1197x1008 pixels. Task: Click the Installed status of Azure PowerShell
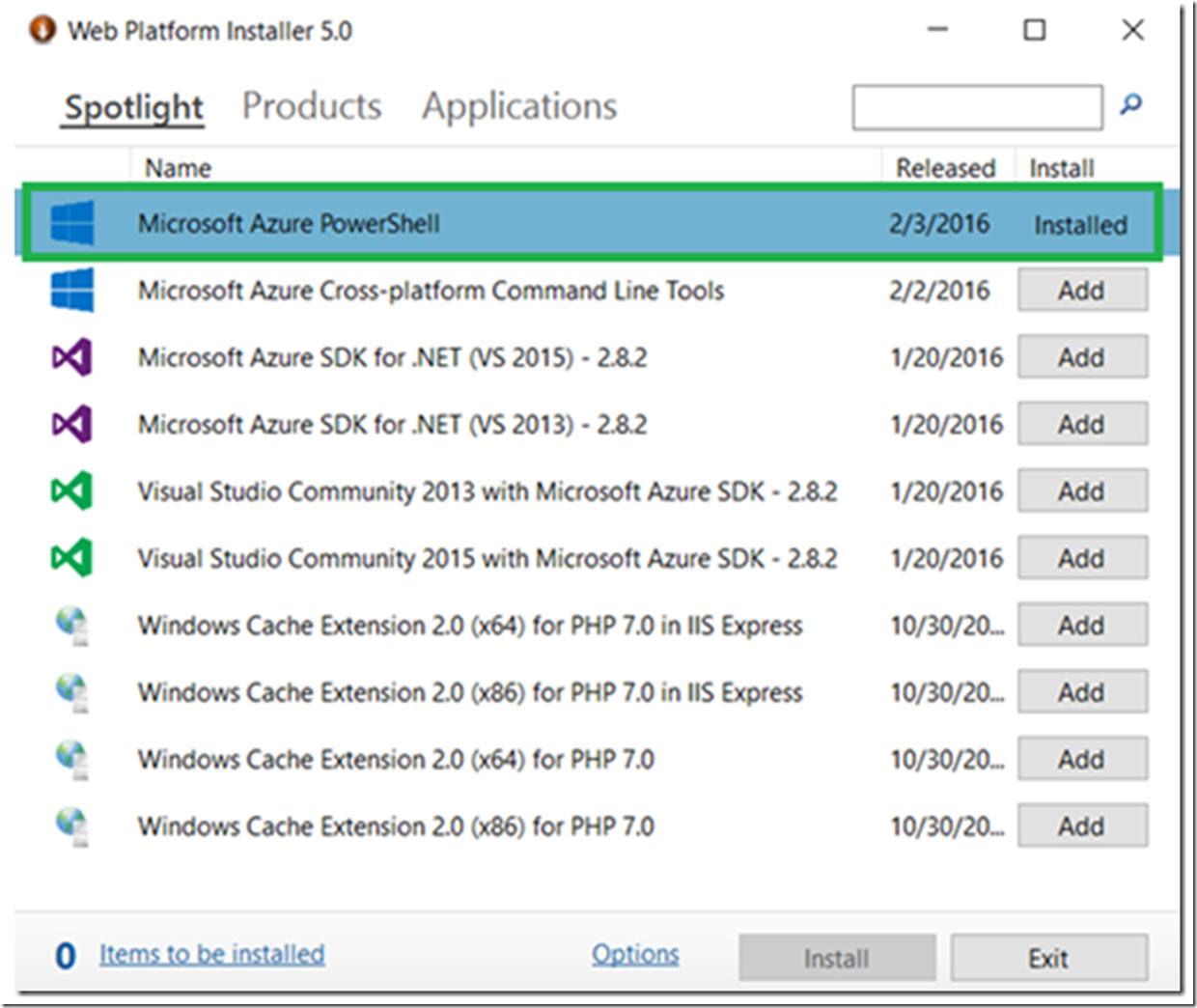[1080, 225]
